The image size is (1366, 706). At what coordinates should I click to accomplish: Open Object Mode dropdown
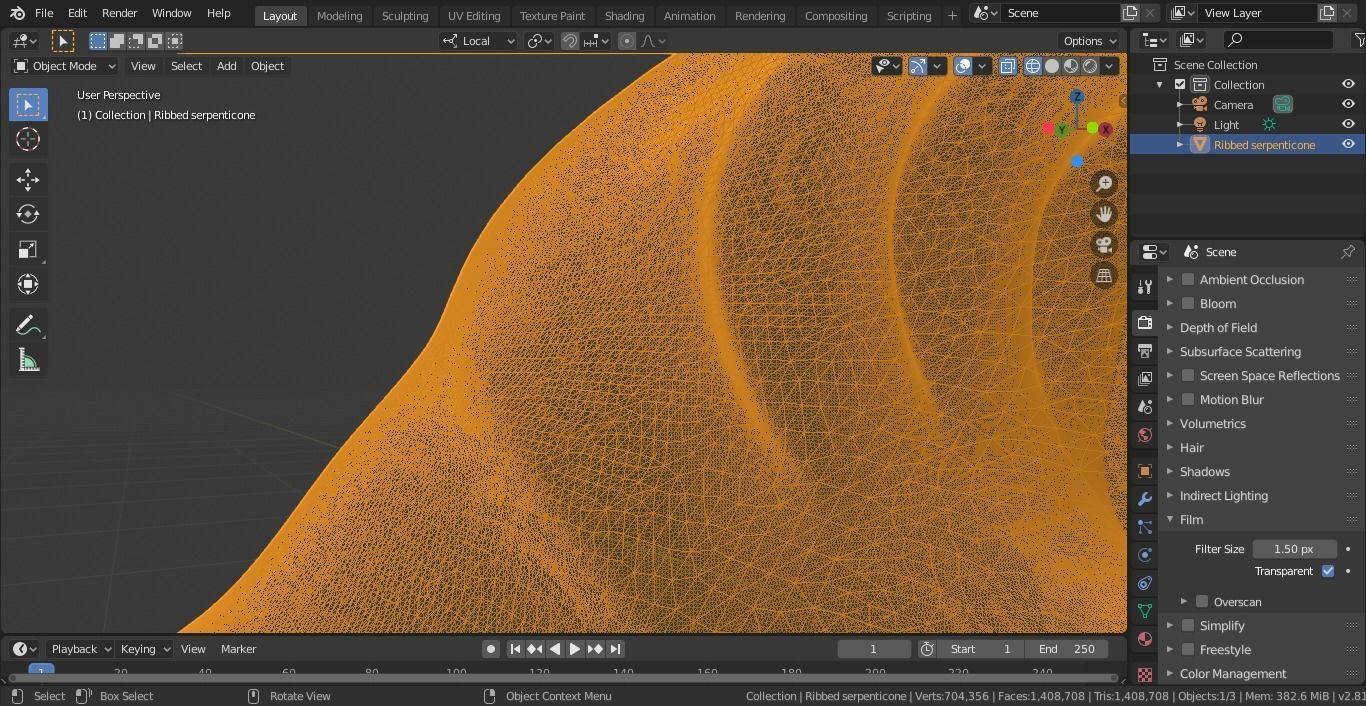coord(64,66)
